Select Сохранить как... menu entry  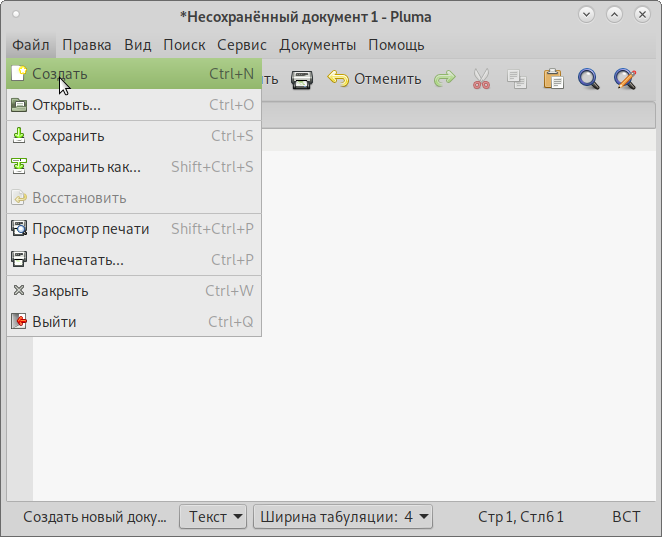pos(86,167)
